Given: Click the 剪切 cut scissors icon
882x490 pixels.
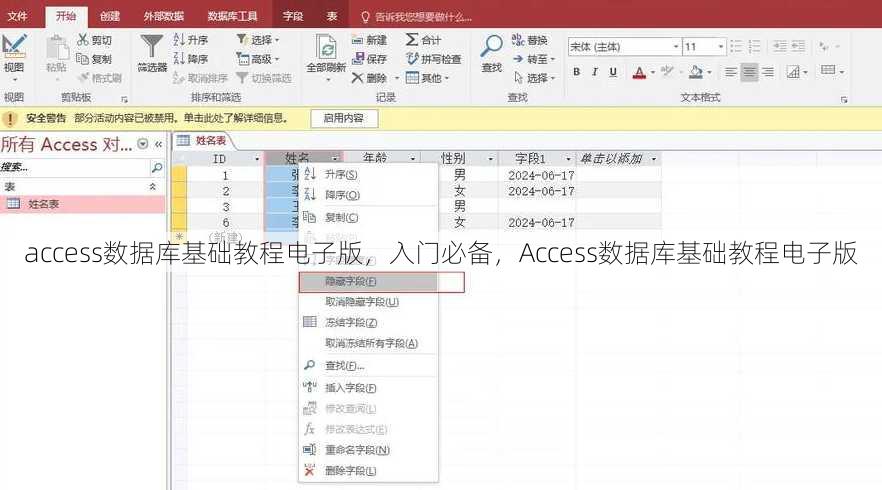Looking at the screenshot, I should pyautogui.click(x=83, y=40).
